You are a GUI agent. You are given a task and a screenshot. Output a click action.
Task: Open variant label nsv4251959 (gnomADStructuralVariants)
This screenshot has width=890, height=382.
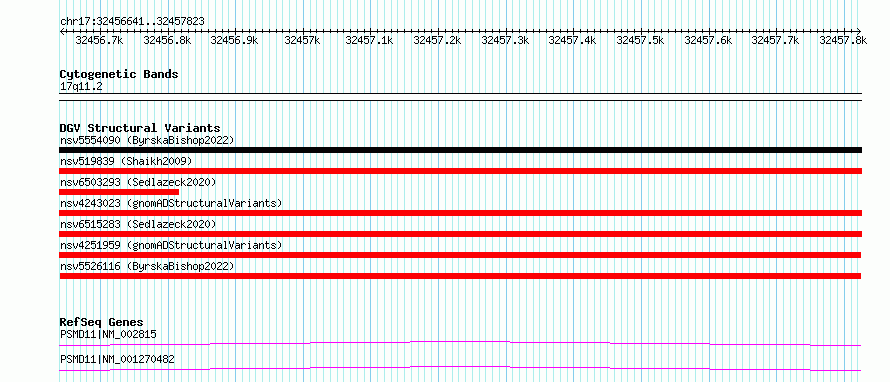coord(171,245)
